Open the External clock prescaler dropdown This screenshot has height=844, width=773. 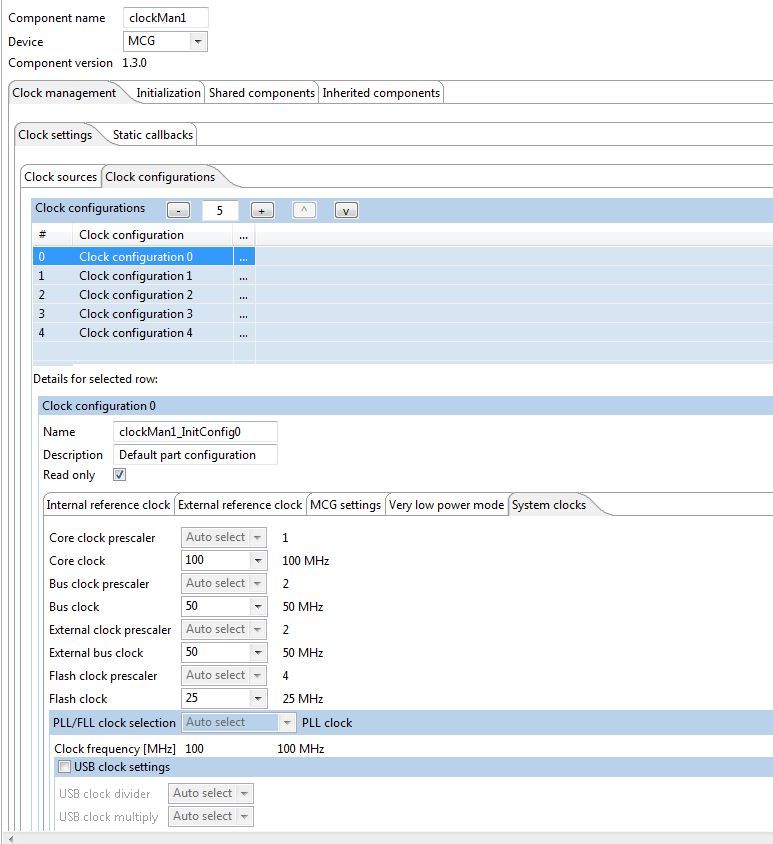(223, 629)
